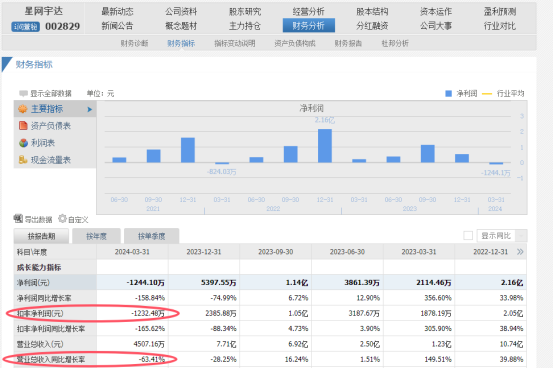Switch to the 财务诊断 sub-tab
The width and height of the screenshot is (554, 369).
(x=134, y=43)
